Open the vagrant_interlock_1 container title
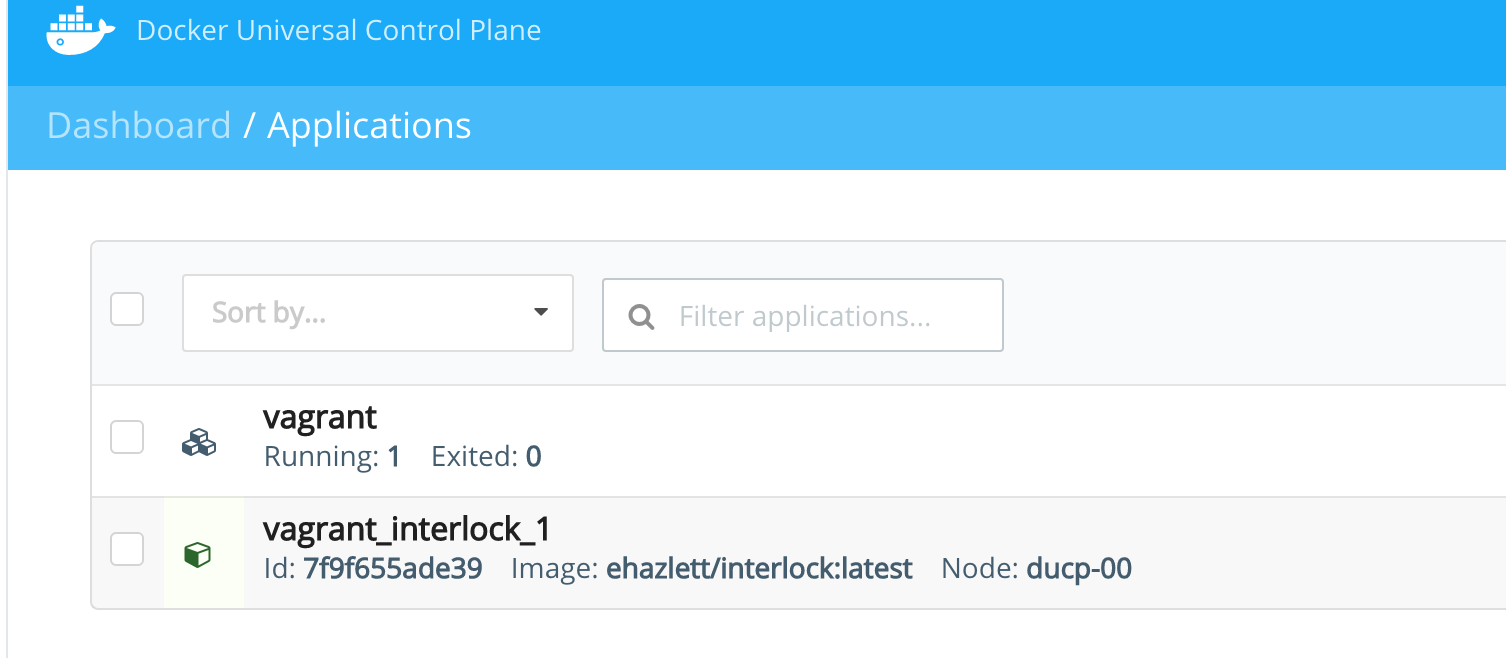Image resolution: width=1506 pixels, height=658 pixels. click(407, 528)
